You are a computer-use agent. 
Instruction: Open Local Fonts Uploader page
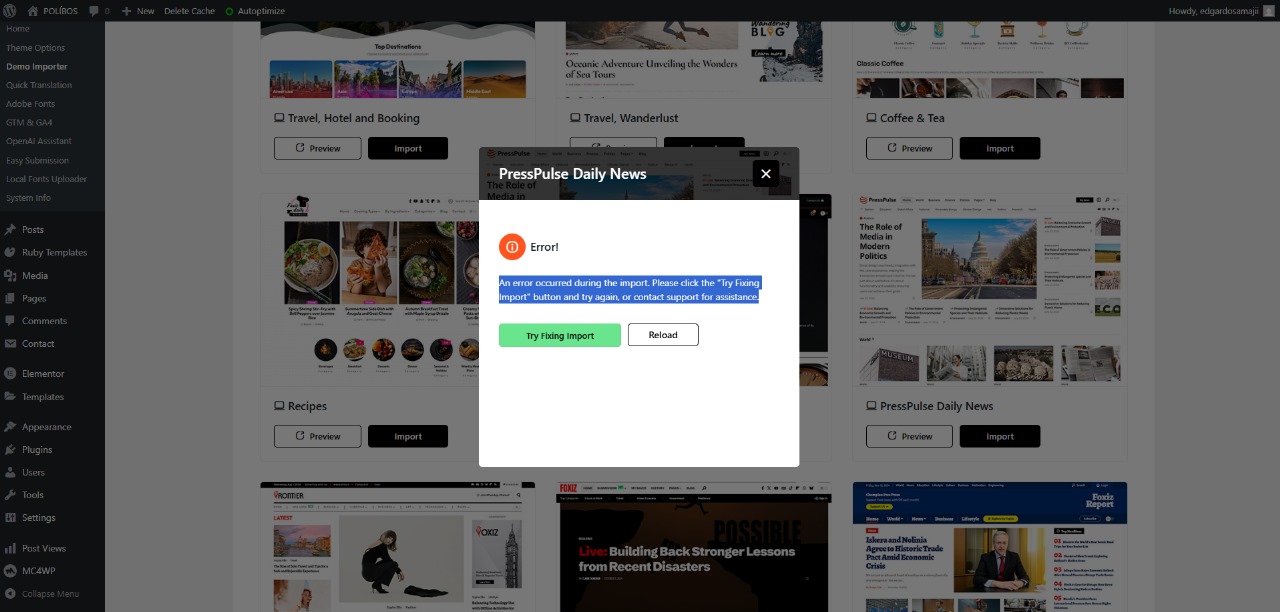pos(46,179)
